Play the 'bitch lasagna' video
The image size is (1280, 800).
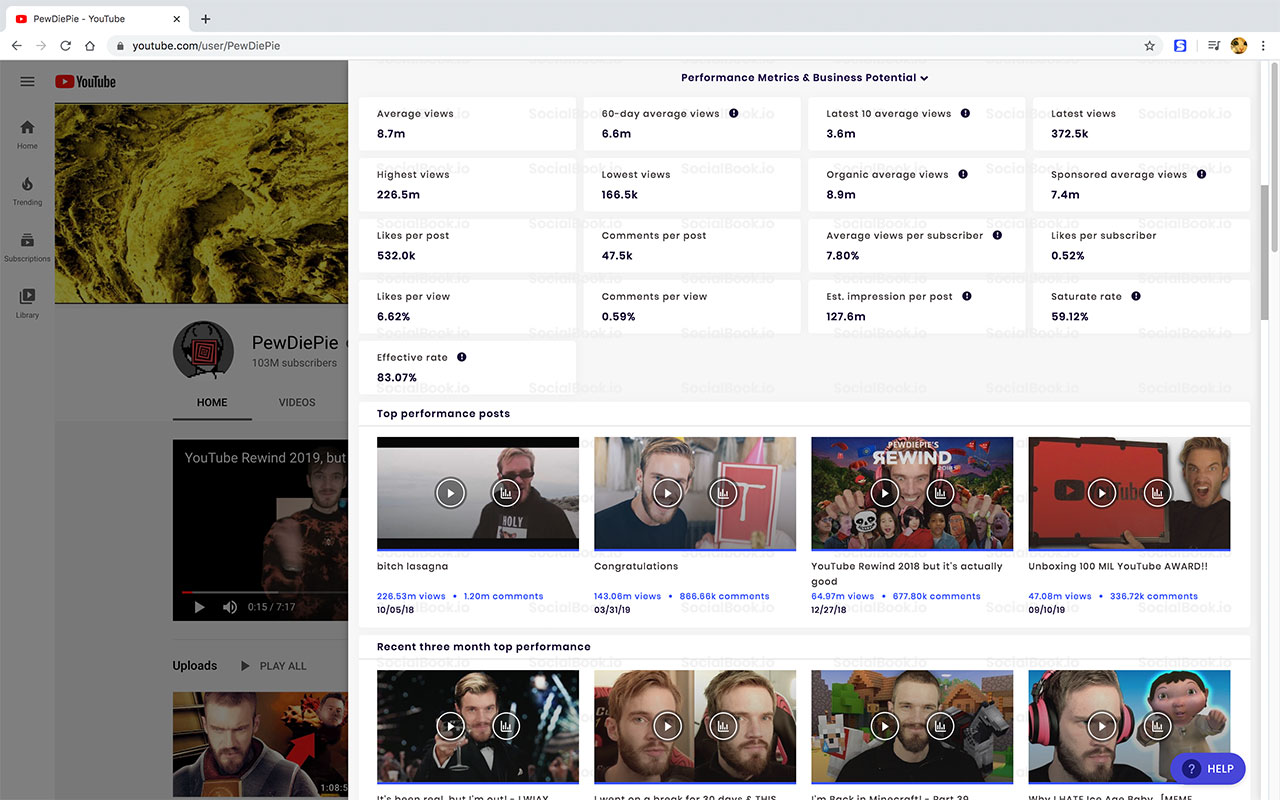[451, 492]
